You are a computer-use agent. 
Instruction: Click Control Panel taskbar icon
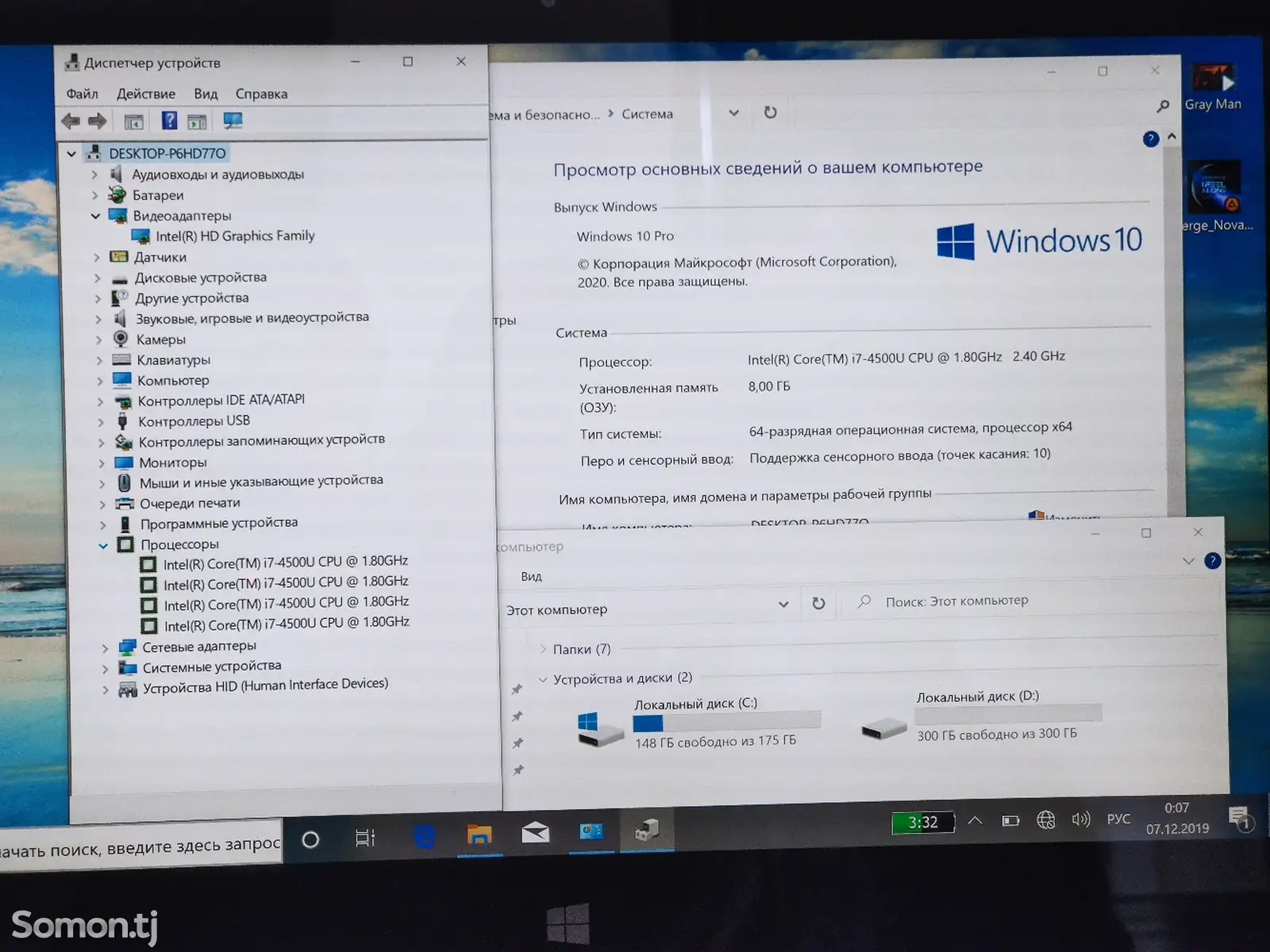(x=591, y=831)
